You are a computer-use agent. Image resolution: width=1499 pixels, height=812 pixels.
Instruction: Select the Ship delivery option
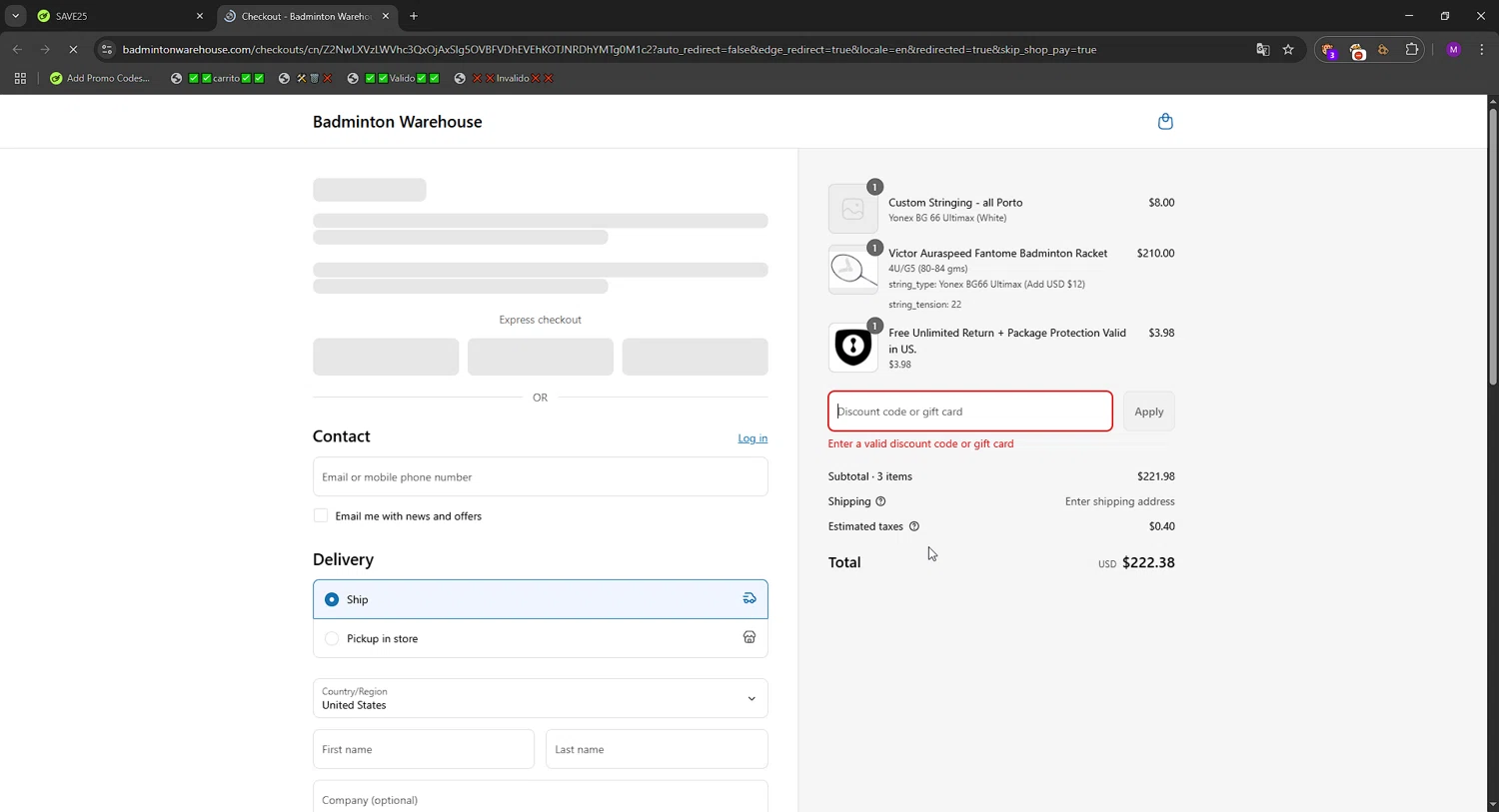(540, 599)
